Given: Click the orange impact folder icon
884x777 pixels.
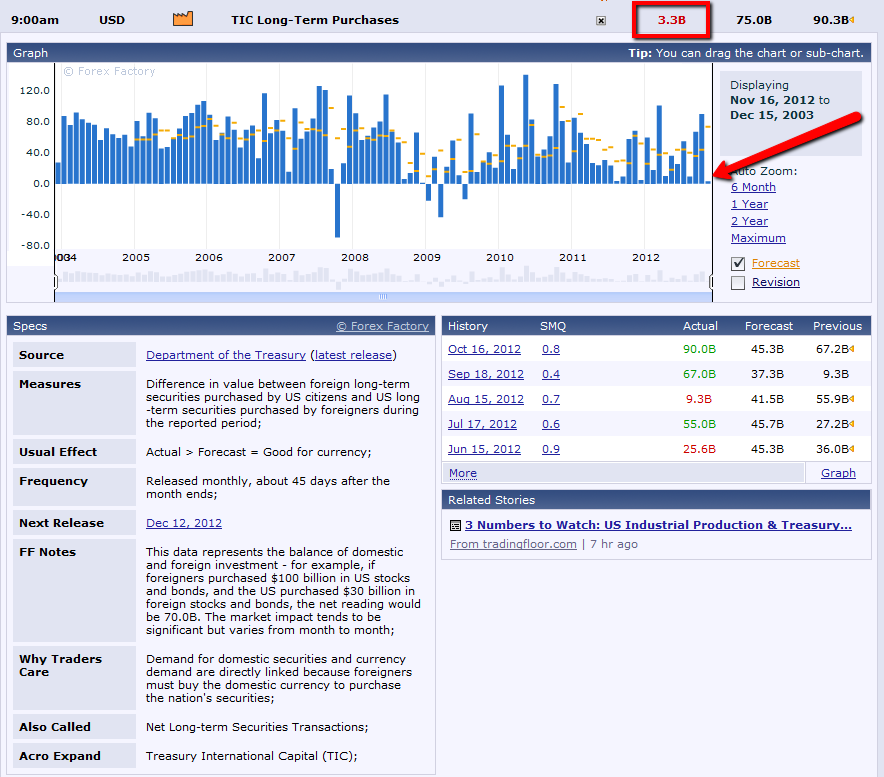Looking at the screenshot, I should coord(183,19).
